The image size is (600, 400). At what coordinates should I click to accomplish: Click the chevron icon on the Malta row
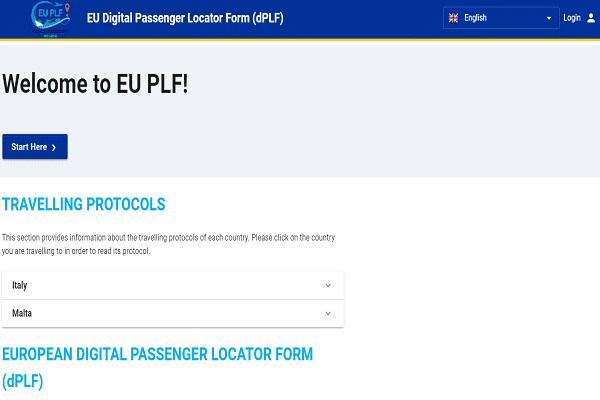coord(328,313)
